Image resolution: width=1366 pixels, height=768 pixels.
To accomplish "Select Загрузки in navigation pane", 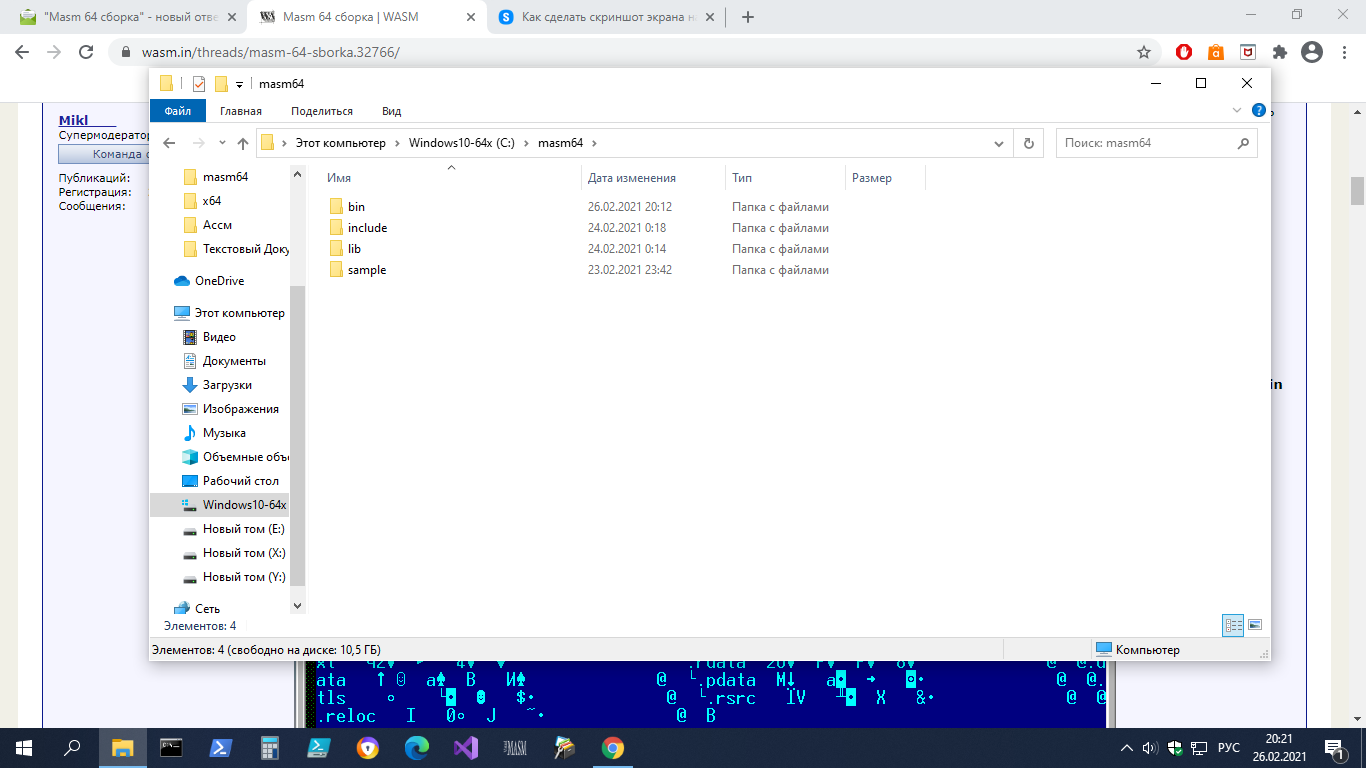I will [x=227, y=385].
